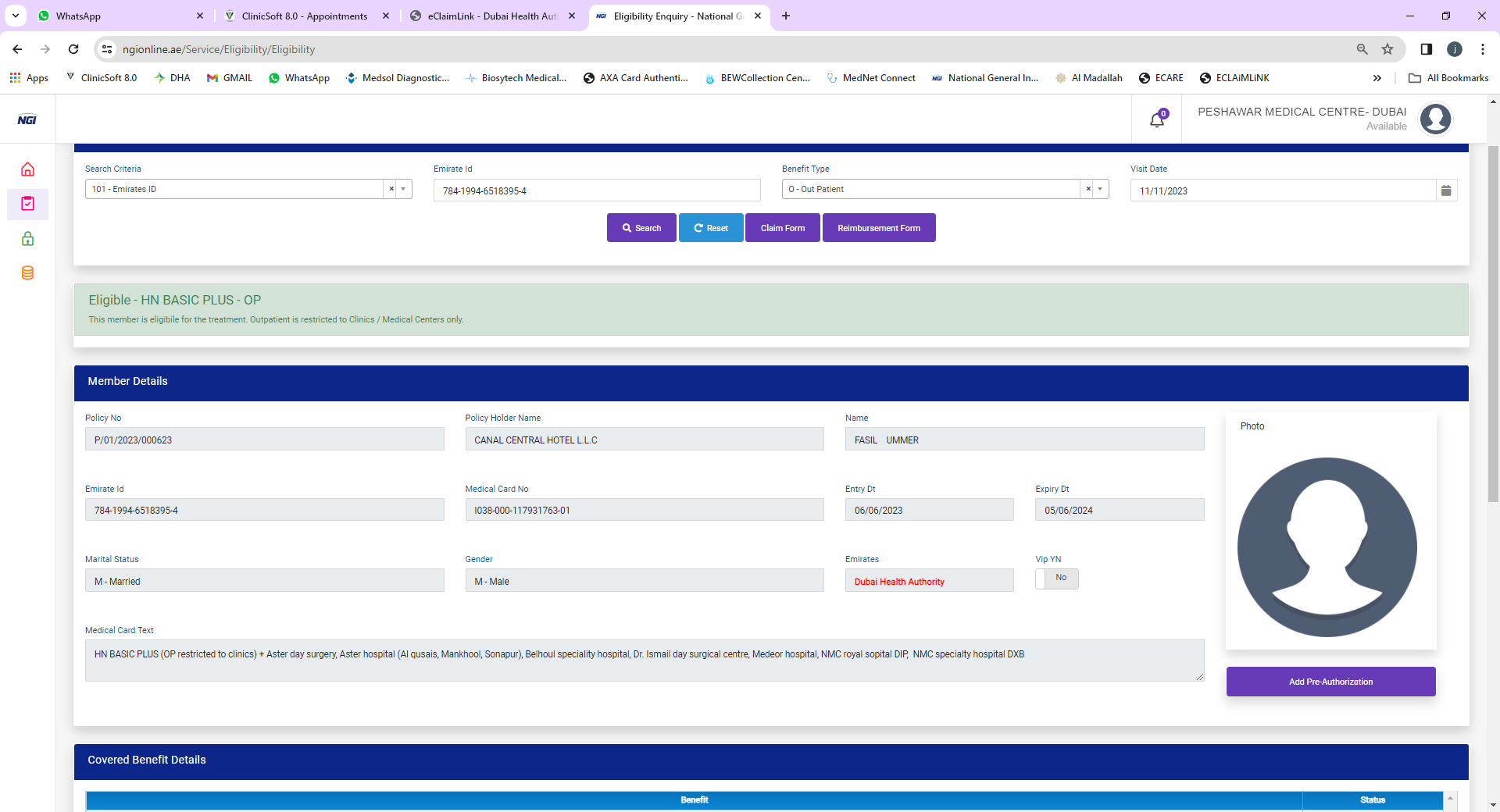Show more bookmarks chevron
The width and height of the screenshot is (1500, 812).
click(1377, 78)
